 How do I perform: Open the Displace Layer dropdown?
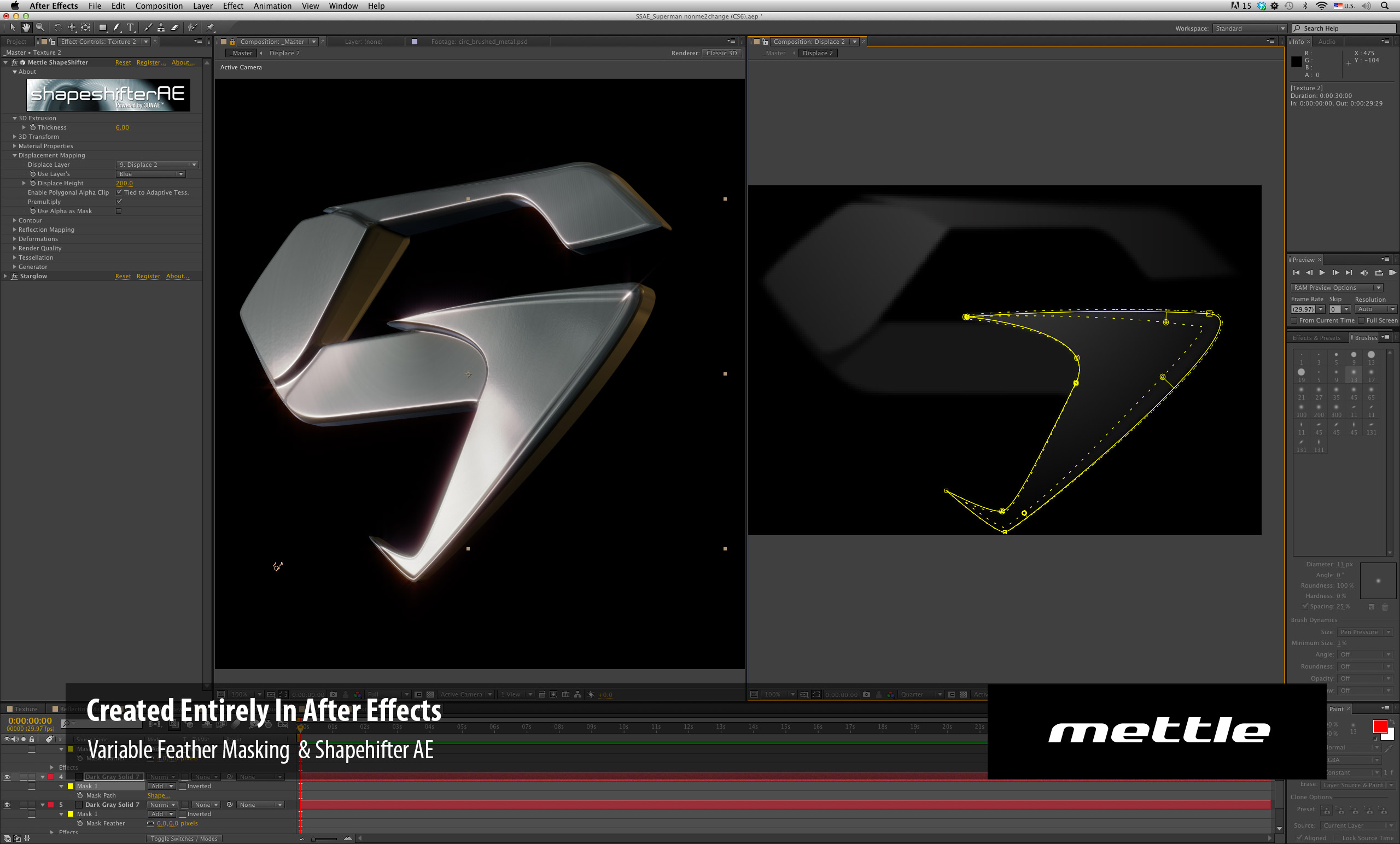pyautogui.click(x=157, y=165)
